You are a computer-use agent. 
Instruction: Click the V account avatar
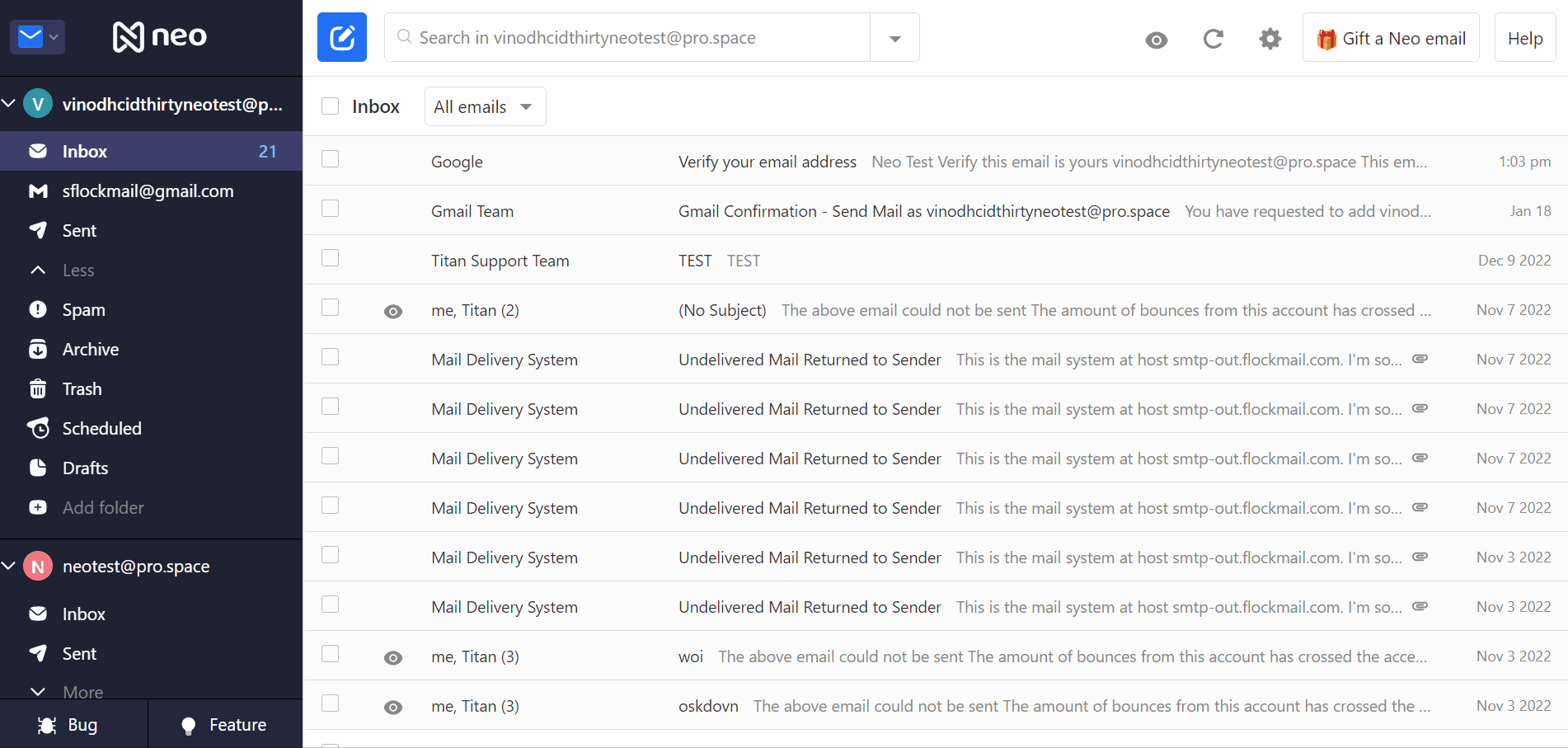click(x=38, y=104)
